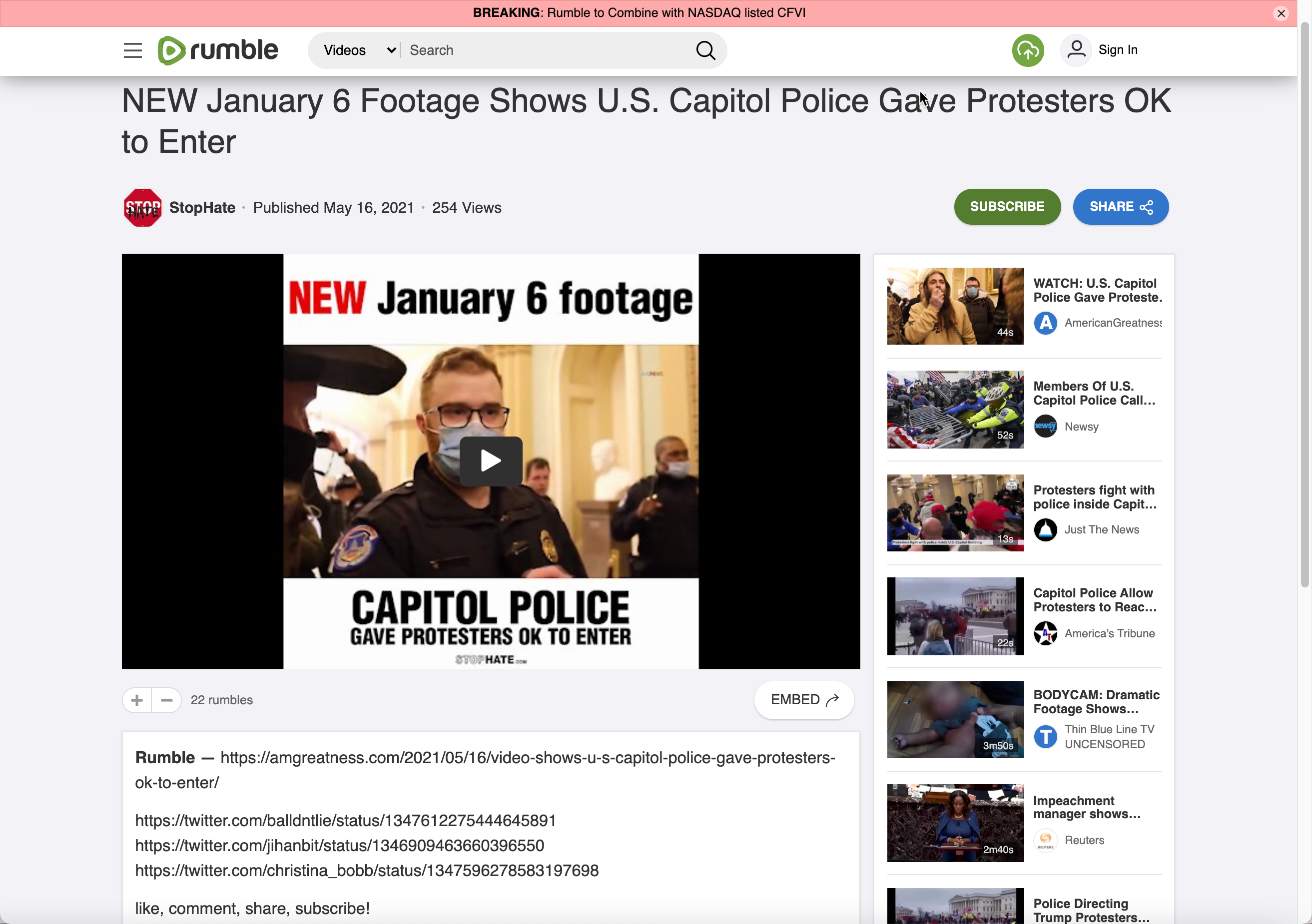Click the blue SHARE button
Viewport: 1312px width, 924px height.
coord(1120,207)
